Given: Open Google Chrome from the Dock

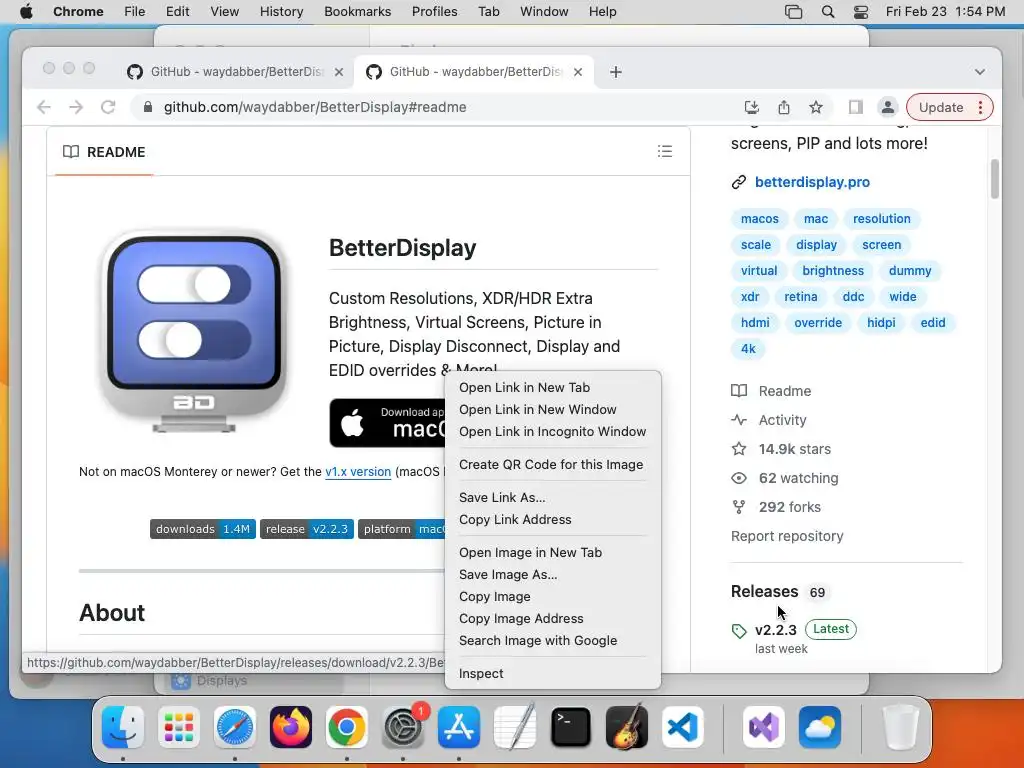Looking at the screenshot, I should click(347, 727).
